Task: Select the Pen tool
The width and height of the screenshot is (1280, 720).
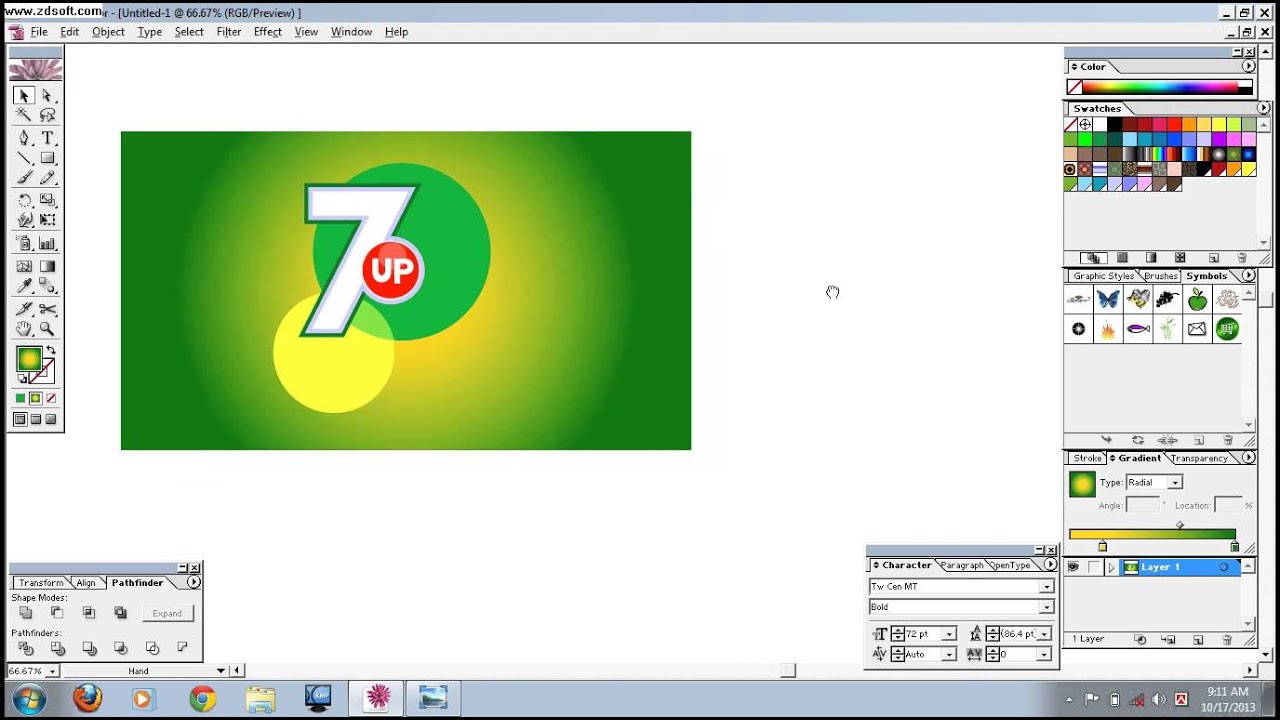Action: (x=23, y=138)
